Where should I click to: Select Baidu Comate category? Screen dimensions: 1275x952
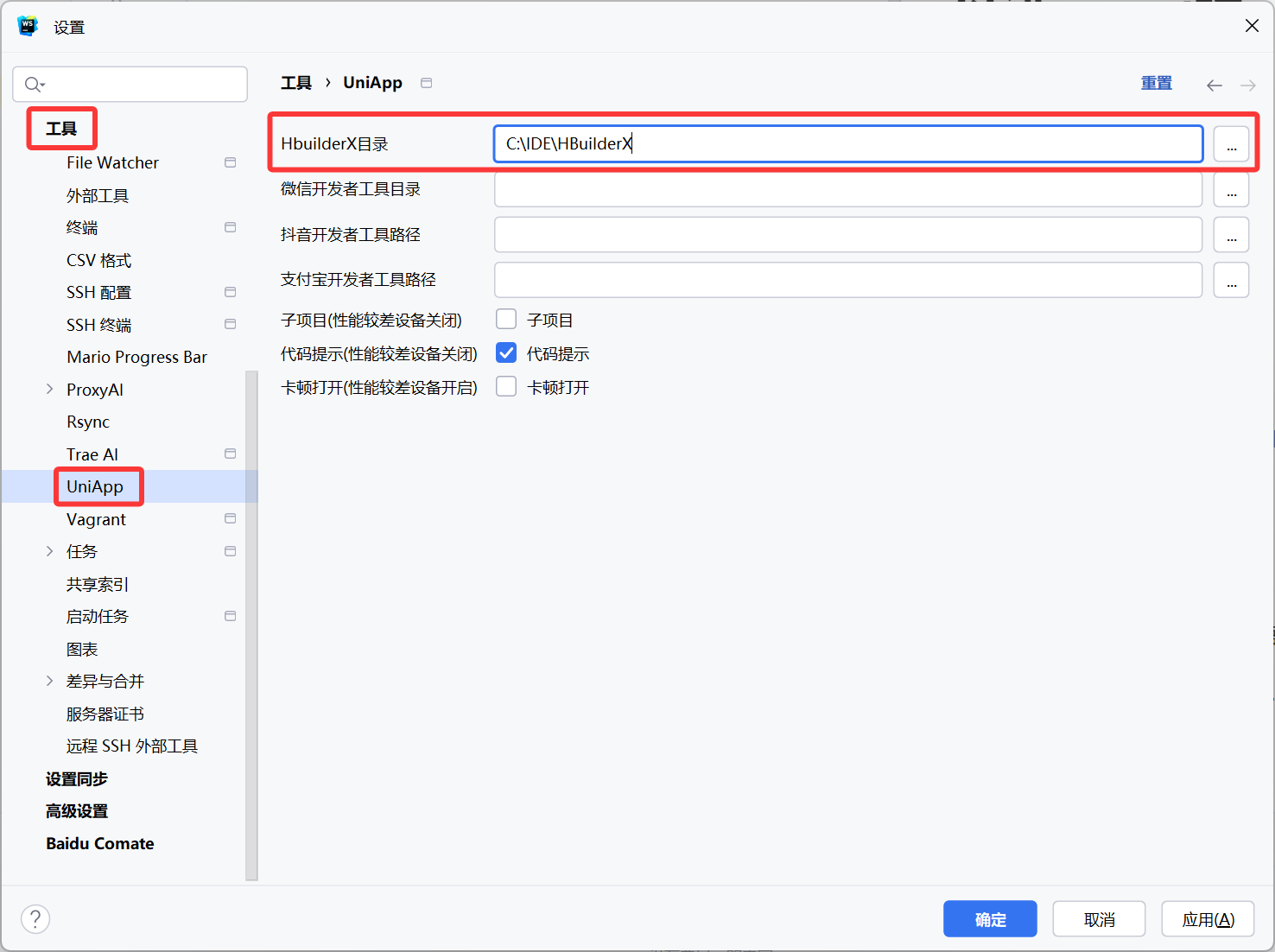100,843
